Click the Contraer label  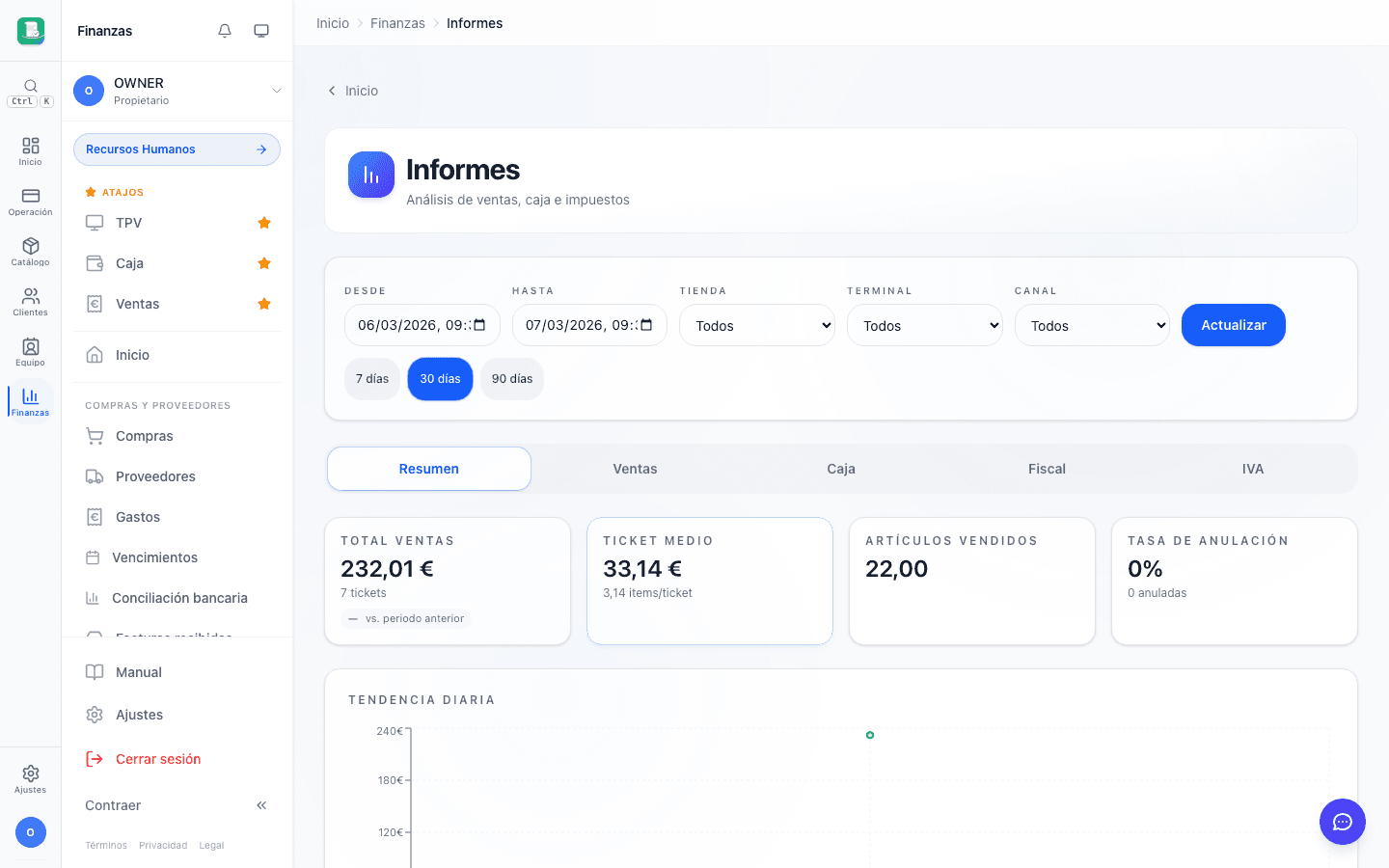[x=113, y=805]
